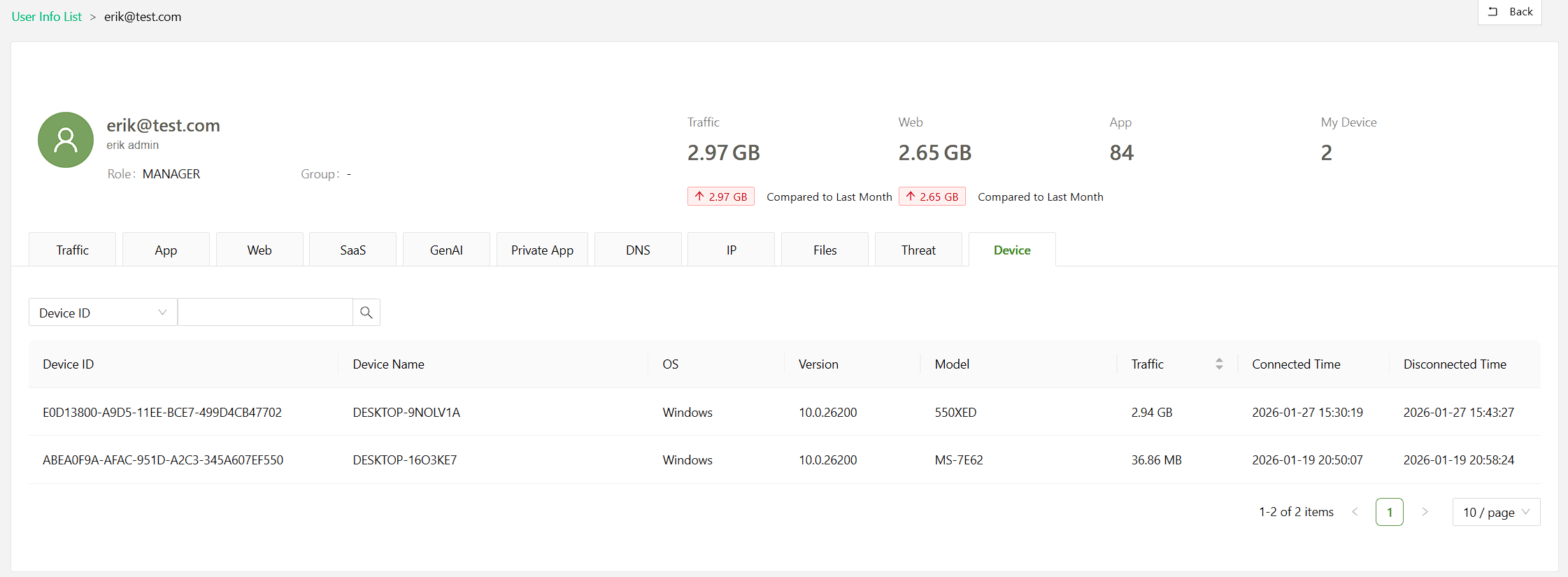
Task: Click the user avatar icon
Action: tap(66, 140)
